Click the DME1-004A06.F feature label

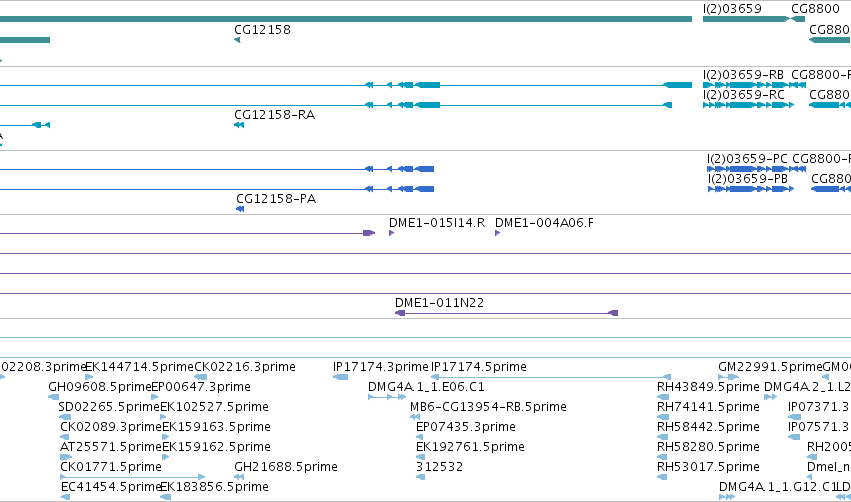click(544, 223)
